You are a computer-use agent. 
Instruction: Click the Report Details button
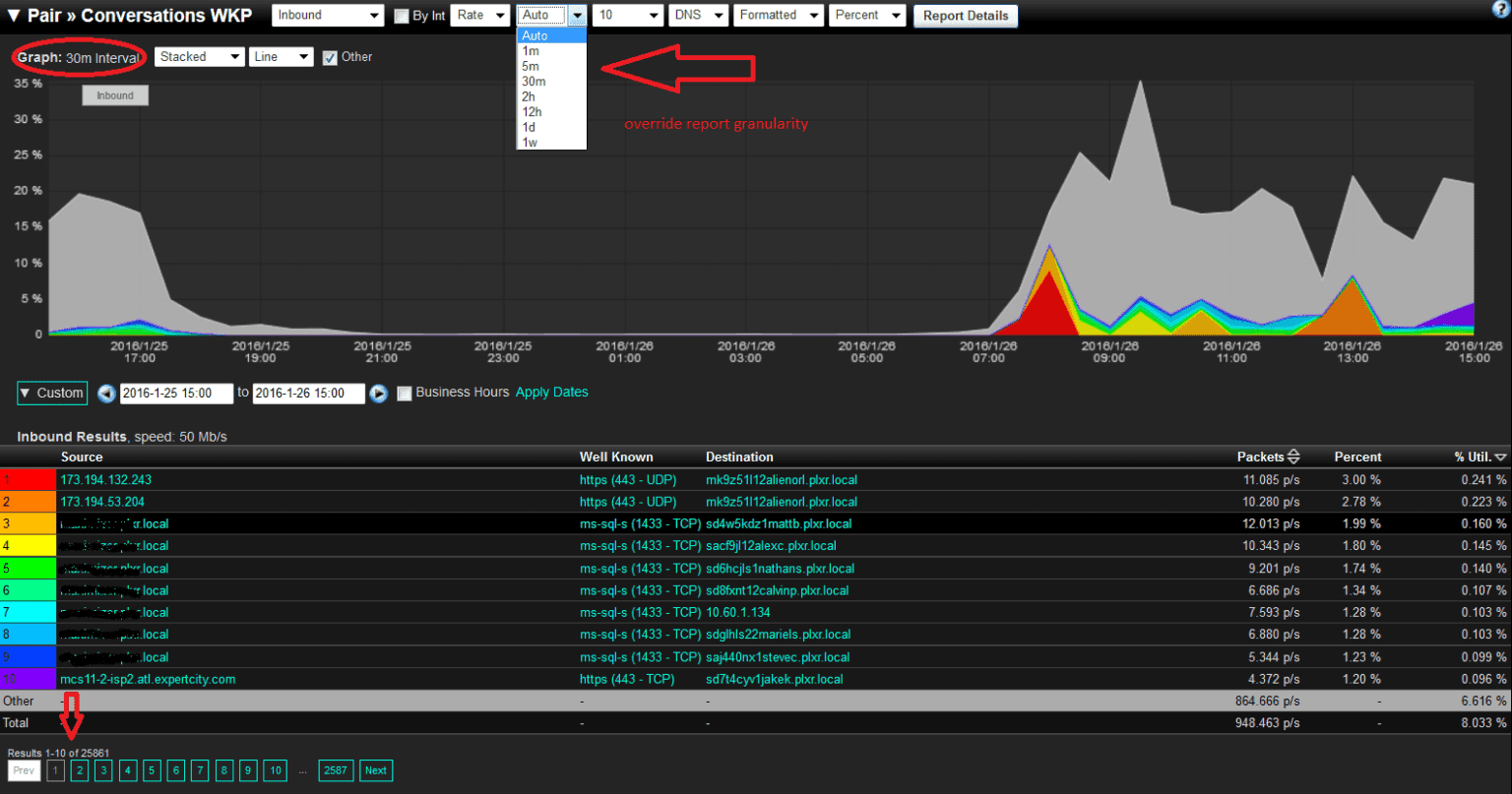(965, 15)
